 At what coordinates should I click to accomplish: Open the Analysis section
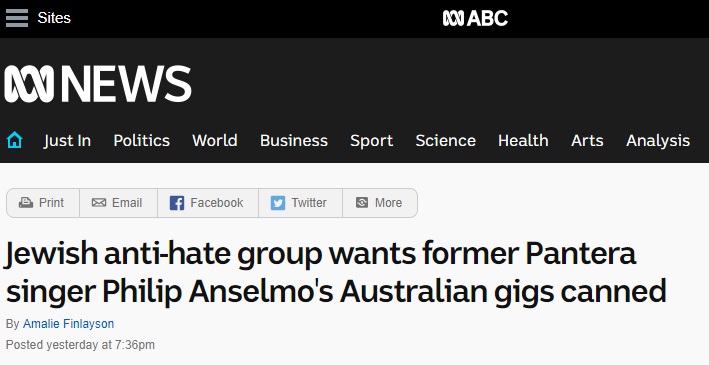[658, 141]
